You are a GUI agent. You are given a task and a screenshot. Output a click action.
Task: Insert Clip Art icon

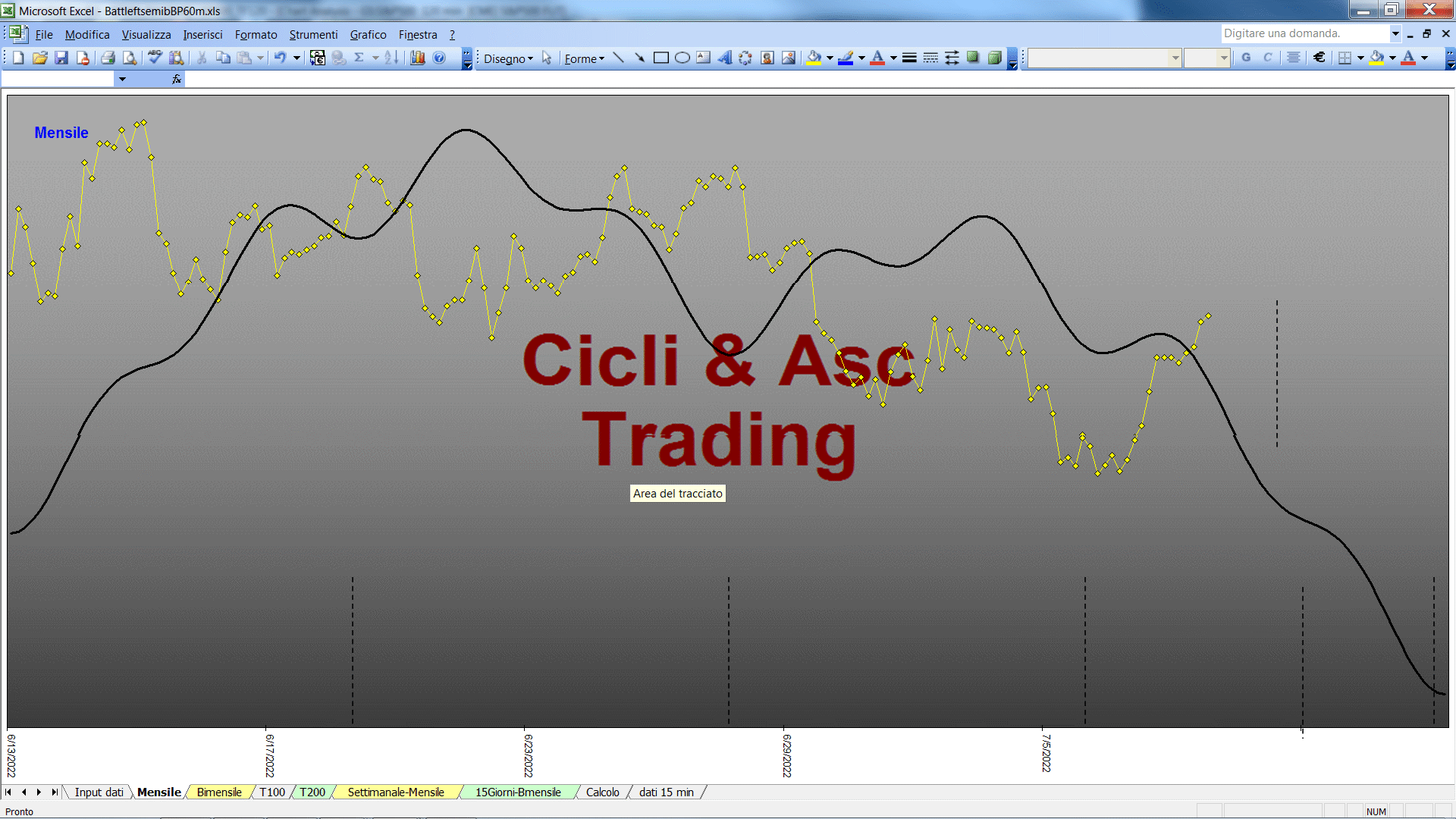767,58
